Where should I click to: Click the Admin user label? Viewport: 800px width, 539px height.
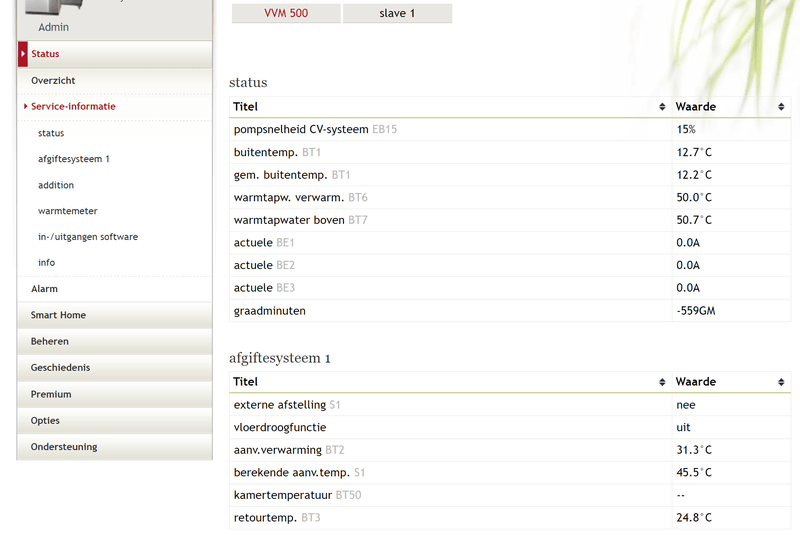tap(53, 27)
